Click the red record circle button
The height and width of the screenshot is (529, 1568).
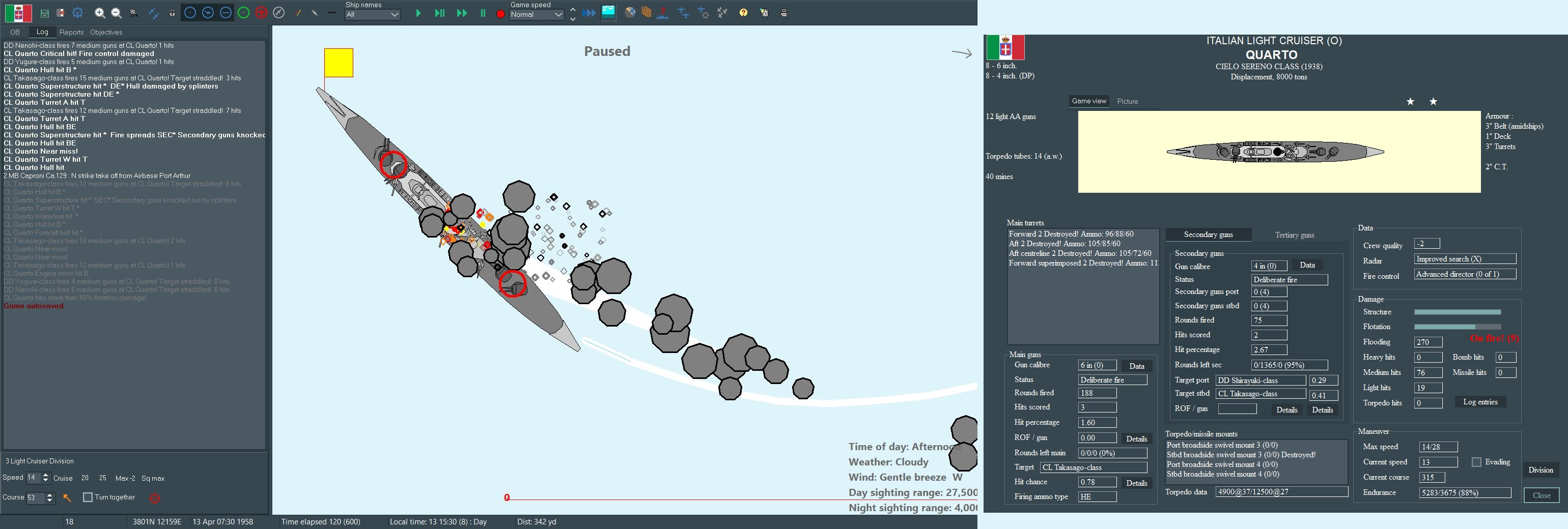(500, 14)
